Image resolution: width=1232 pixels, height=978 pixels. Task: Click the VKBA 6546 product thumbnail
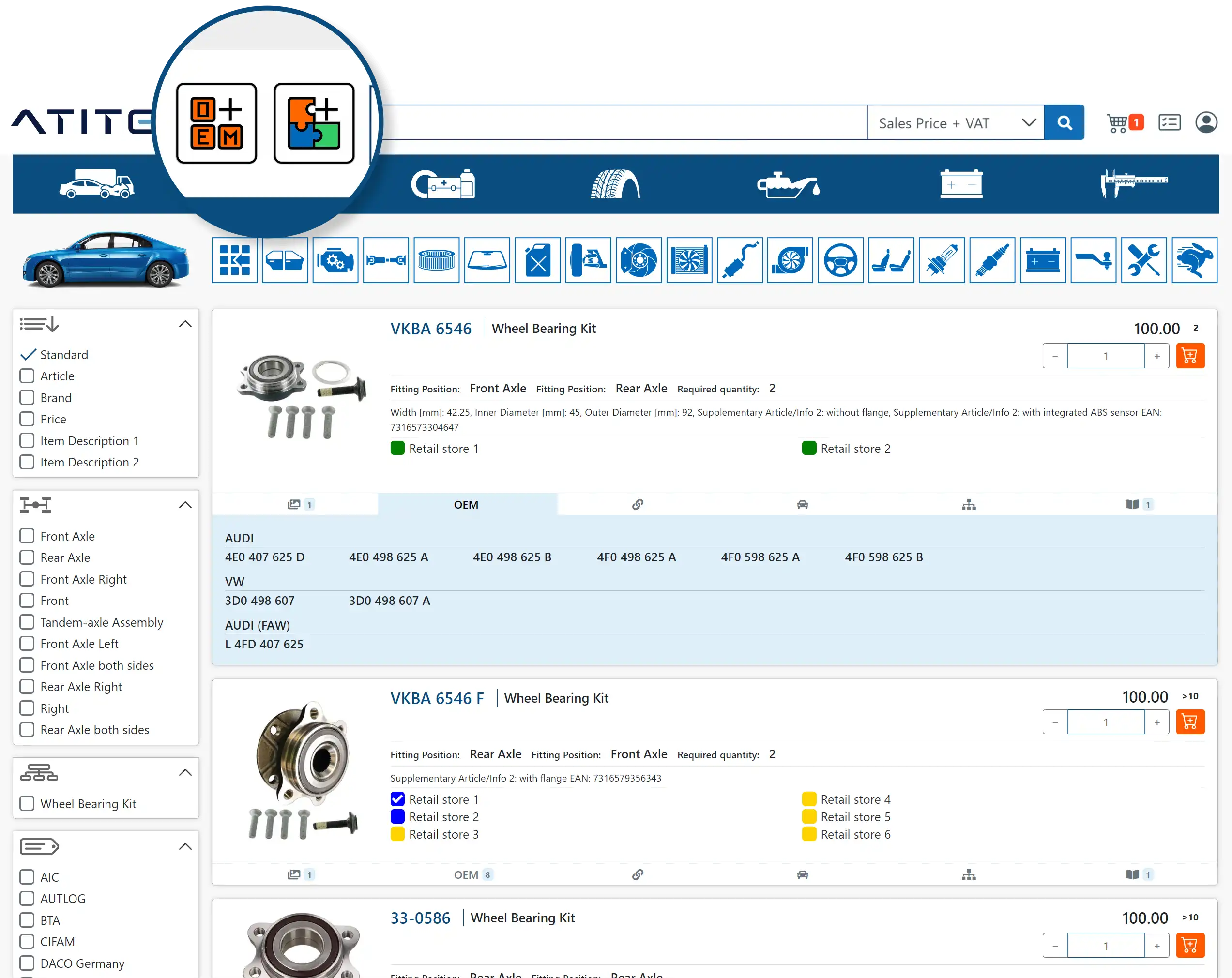click(x=301, y=398)
